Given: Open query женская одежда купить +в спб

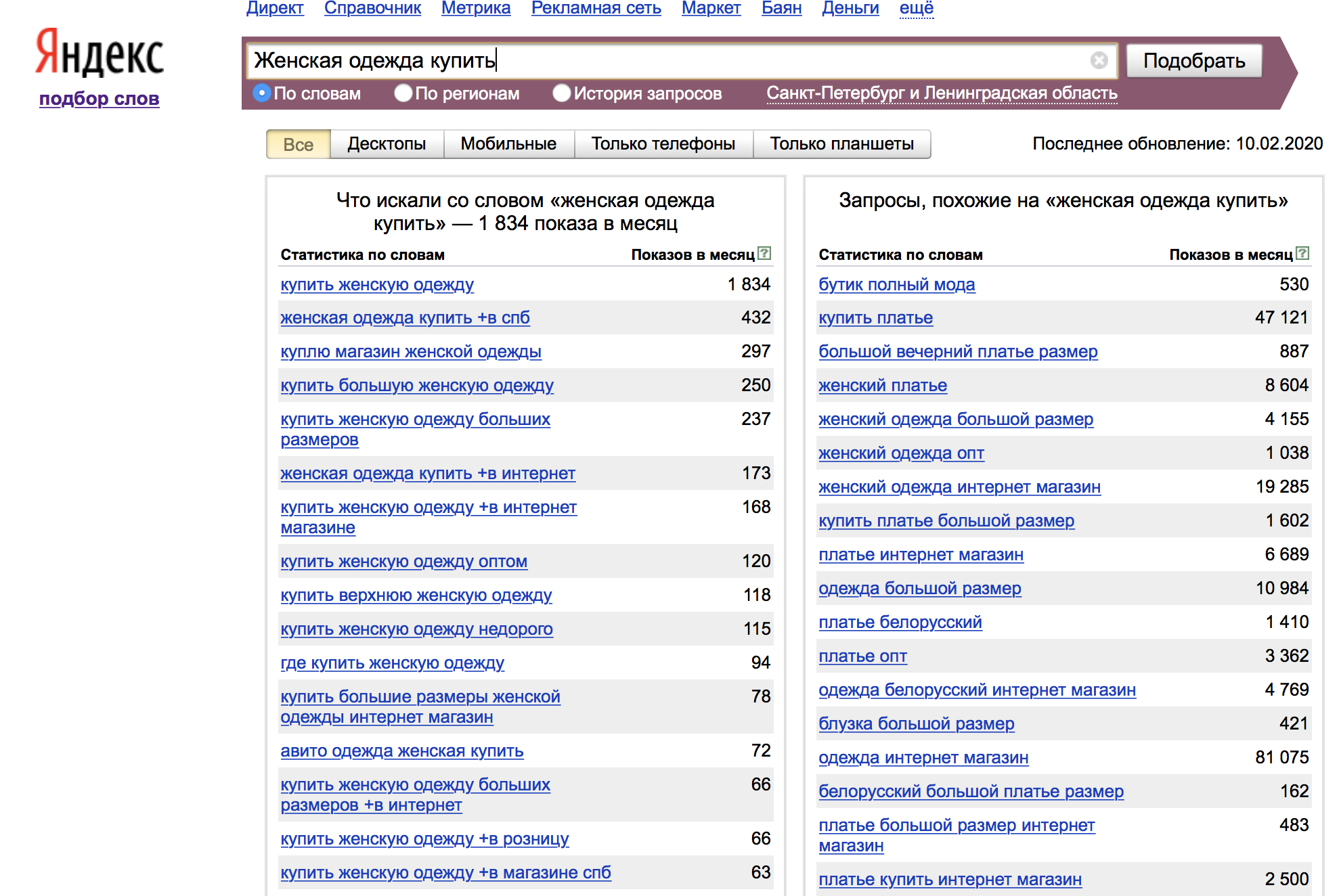Looking at the screenshot, I should 405,318.
